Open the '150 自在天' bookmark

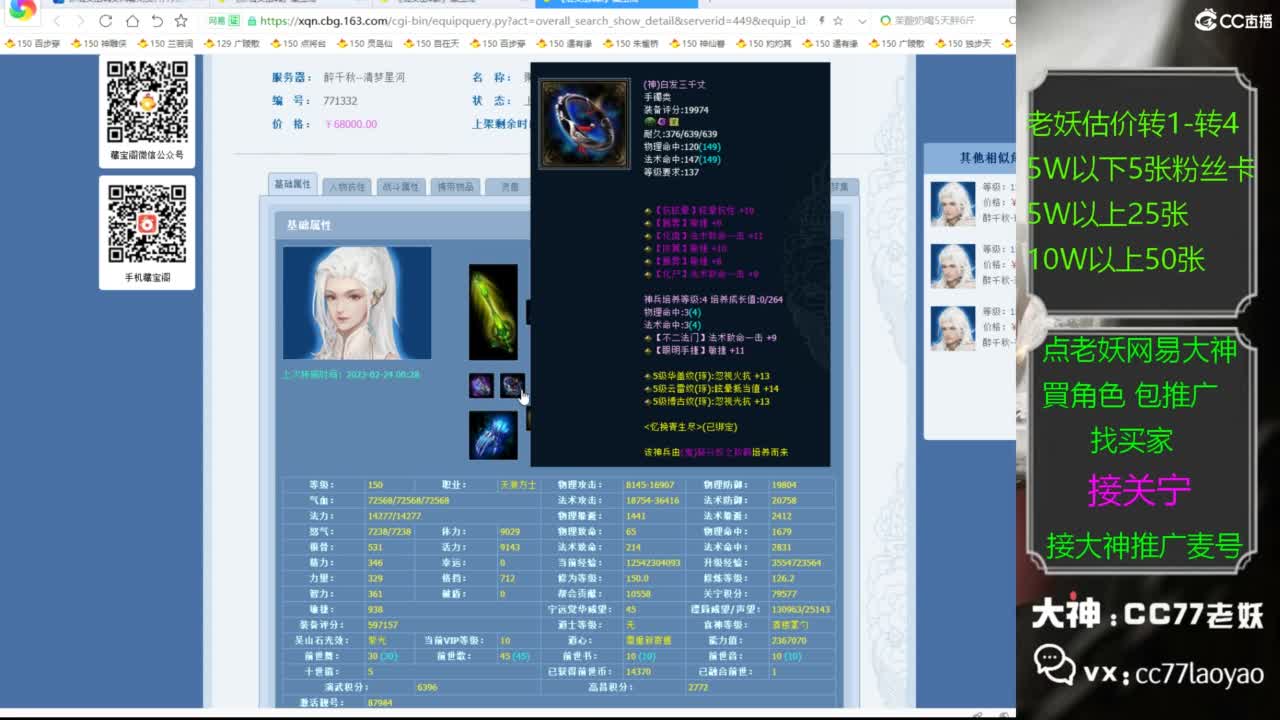431,43
